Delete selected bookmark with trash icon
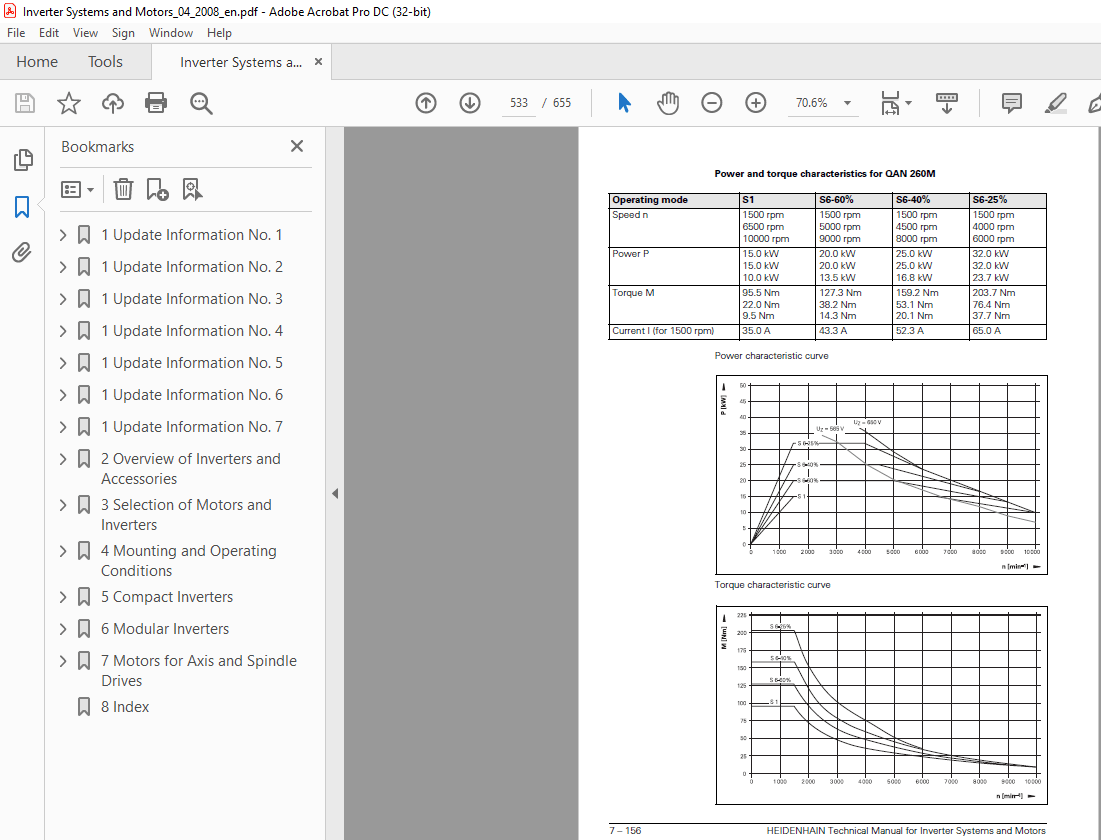1101x840 pixels. click(x=123, y=189)
